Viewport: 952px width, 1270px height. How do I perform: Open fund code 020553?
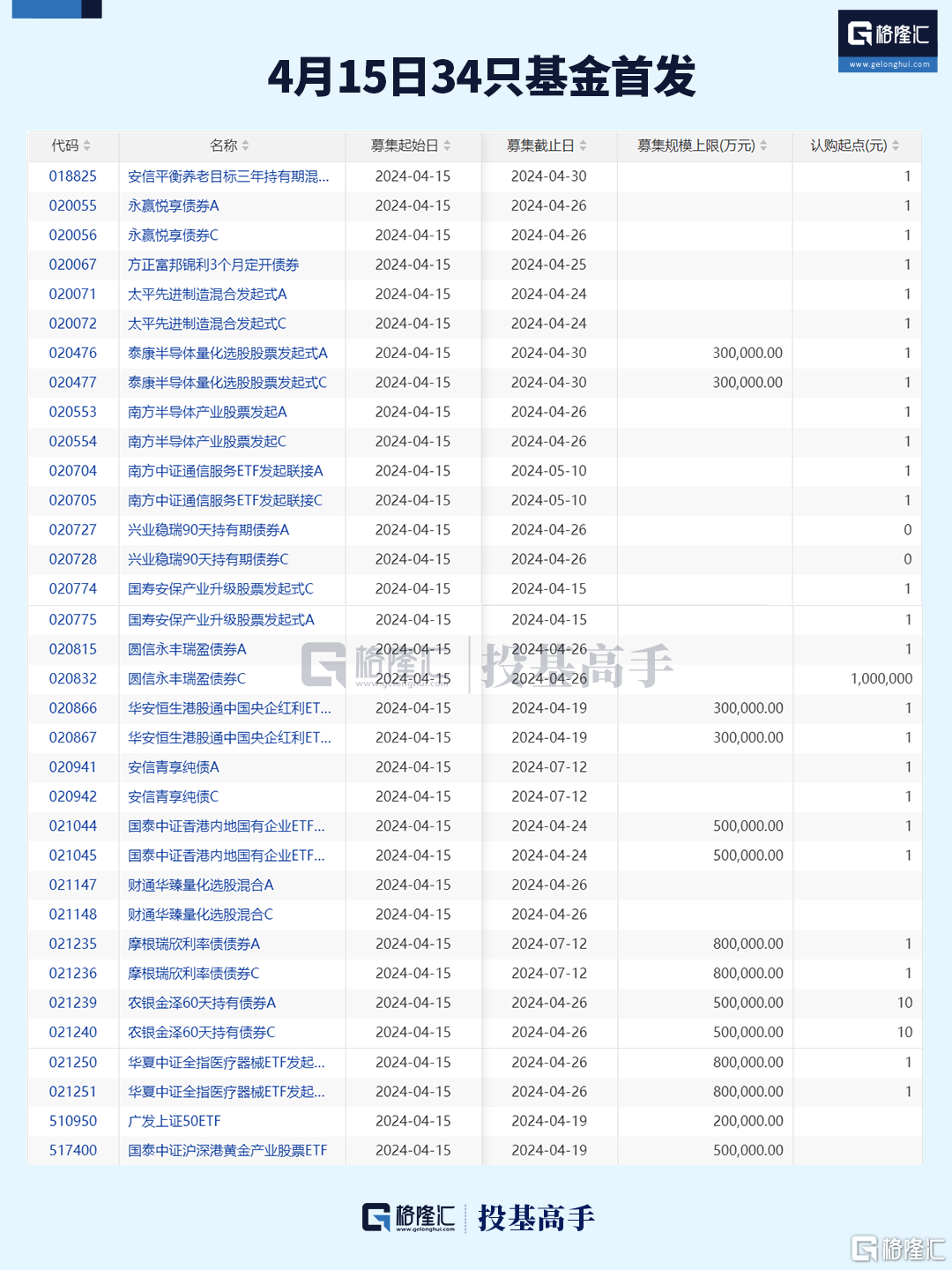point(73,412)
